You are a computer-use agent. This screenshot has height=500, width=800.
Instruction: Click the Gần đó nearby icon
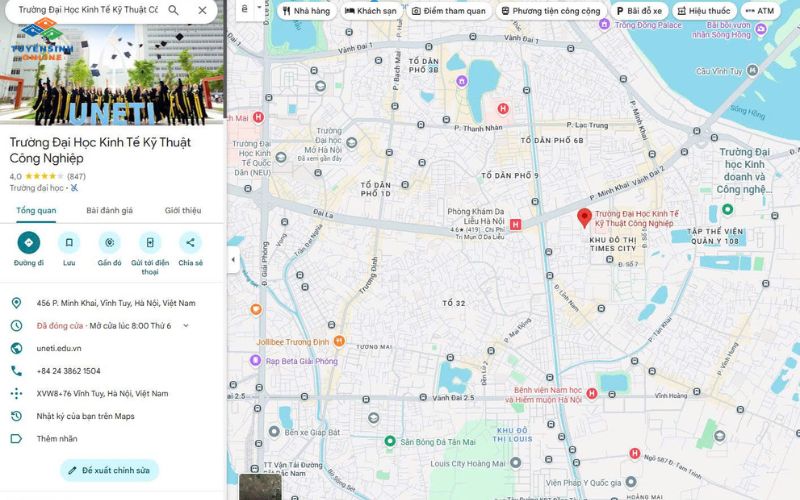pos(109,243)
